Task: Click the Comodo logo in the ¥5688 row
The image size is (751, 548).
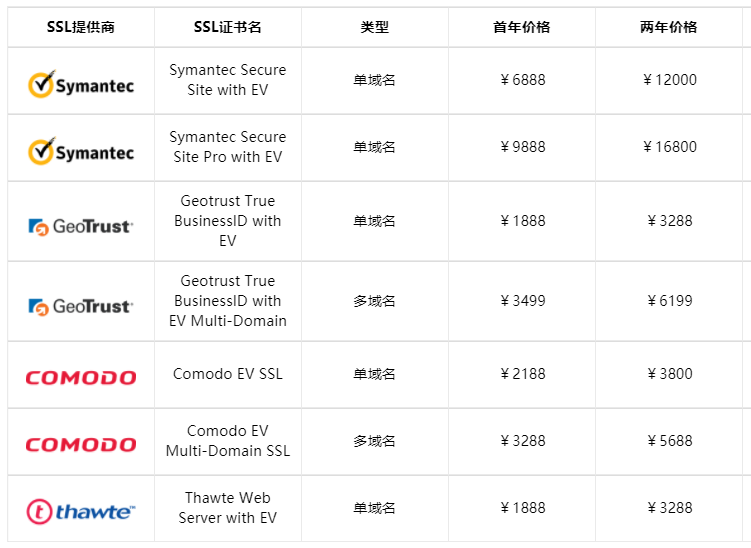Action: 81,444
